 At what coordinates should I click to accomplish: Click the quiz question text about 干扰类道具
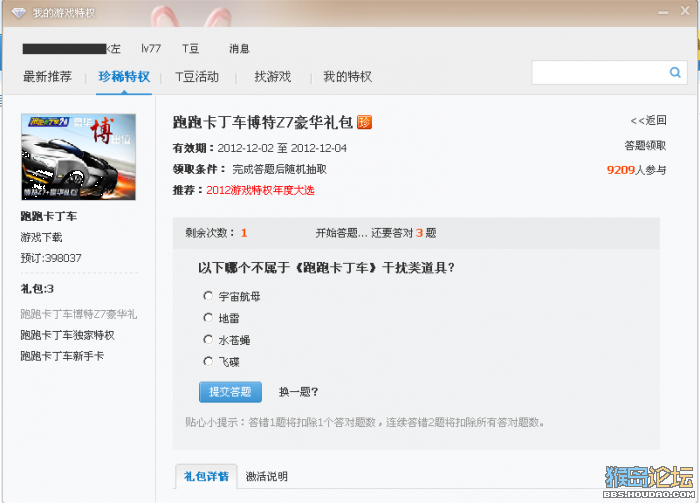326,268
